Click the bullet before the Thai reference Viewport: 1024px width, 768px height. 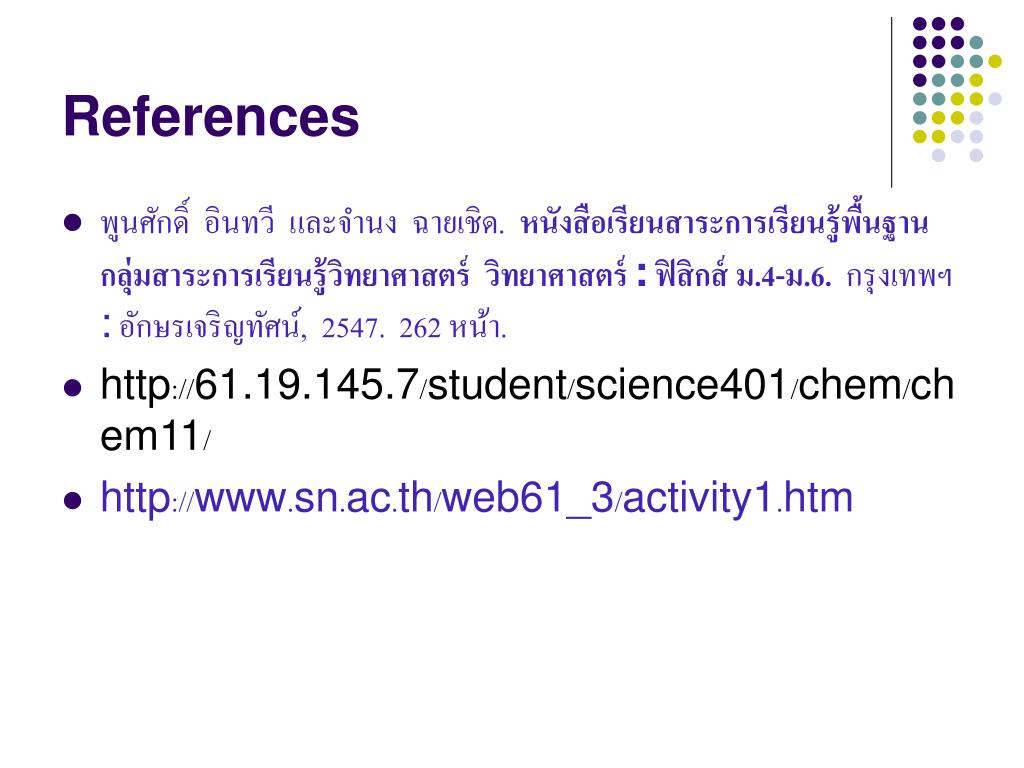(72, 223)
